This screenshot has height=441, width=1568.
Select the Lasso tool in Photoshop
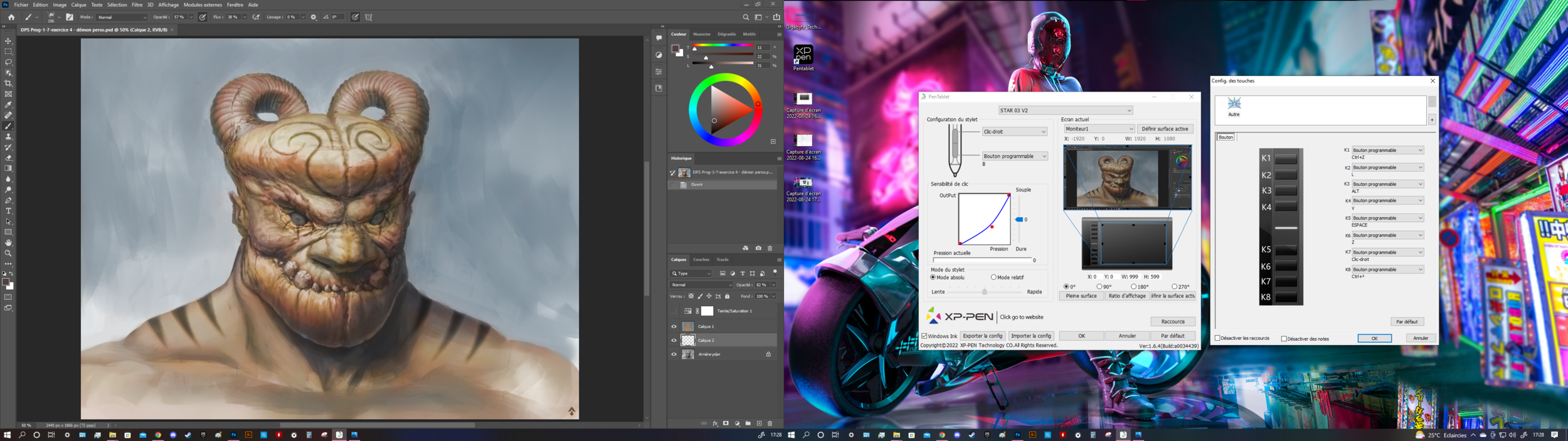(x=8, y=62)
